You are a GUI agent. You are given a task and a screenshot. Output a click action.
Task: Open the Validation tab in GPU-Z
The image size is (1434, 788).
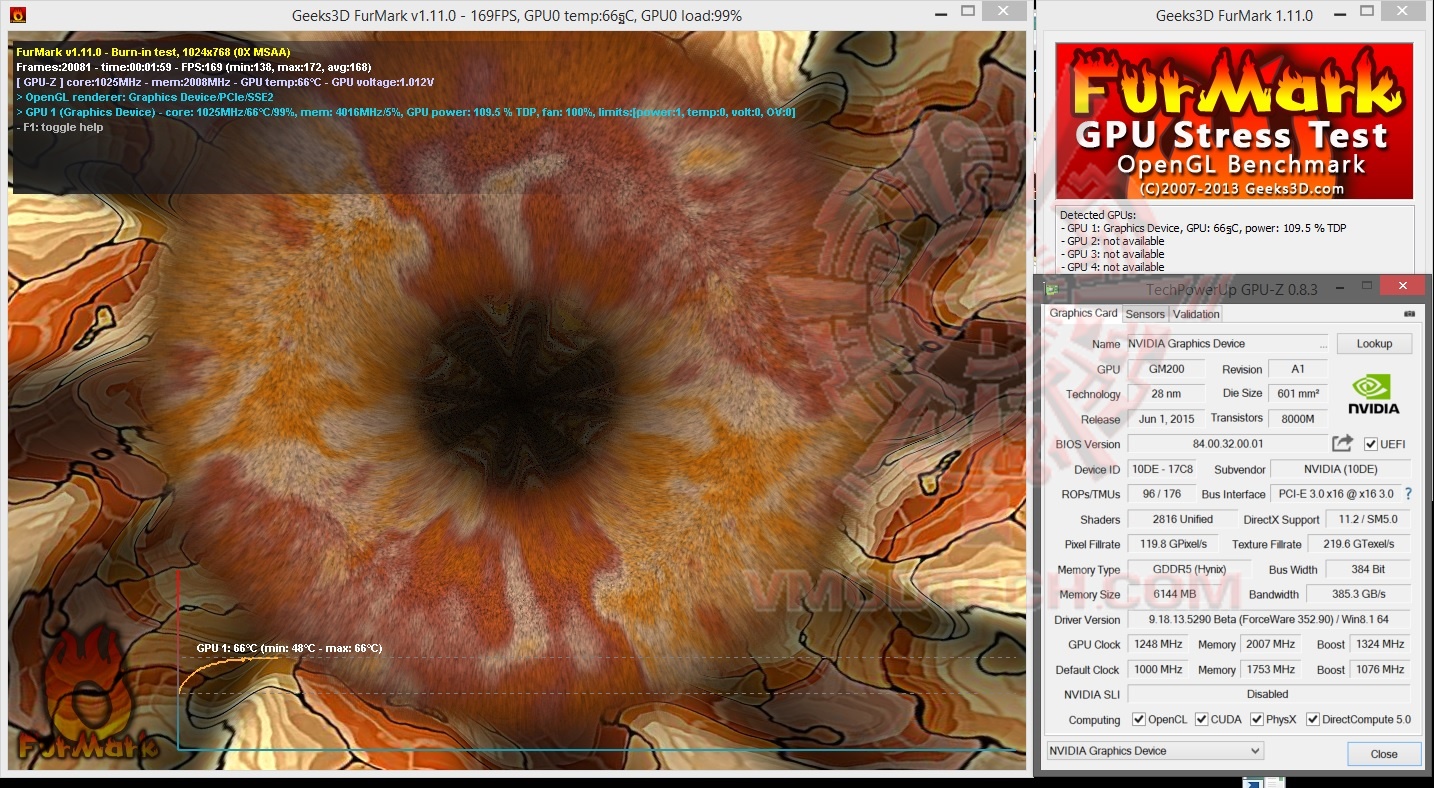coord(1196,314)
